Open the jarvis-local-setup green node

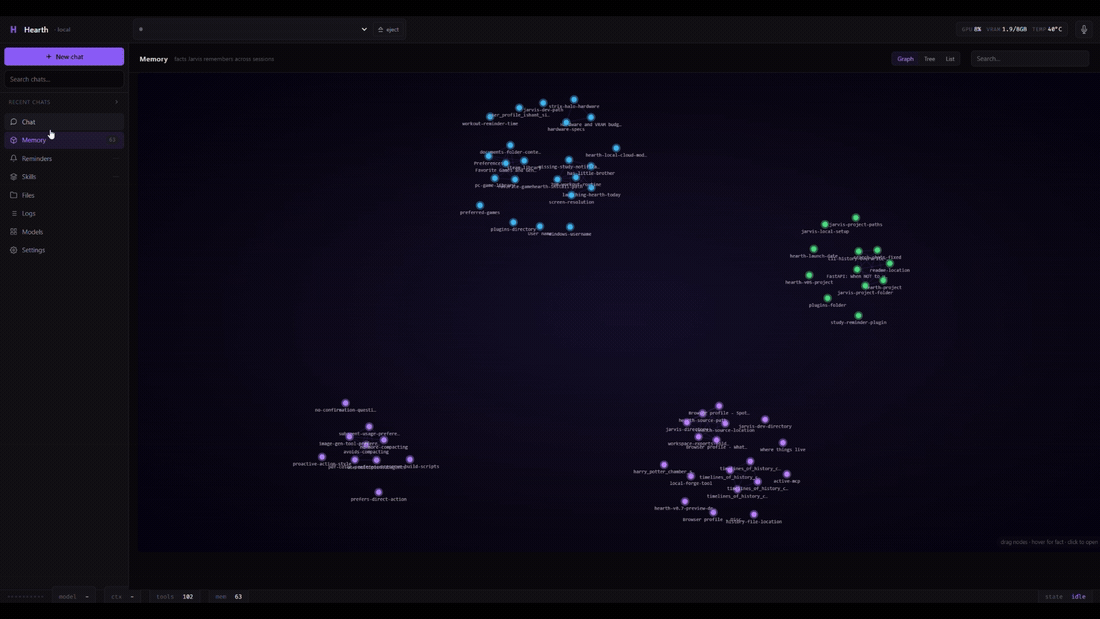click(x=825, y=225)
